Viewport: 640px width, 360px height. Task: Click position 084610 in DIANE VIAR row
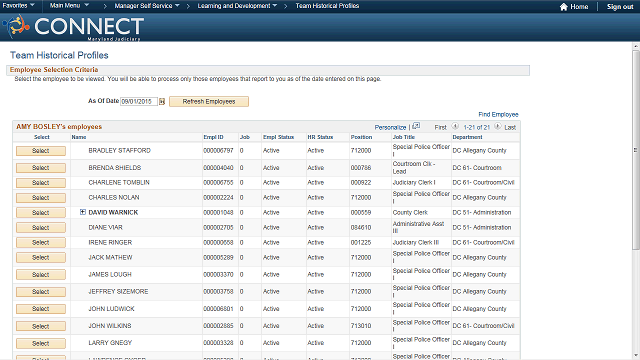click(x=361, y=228)
